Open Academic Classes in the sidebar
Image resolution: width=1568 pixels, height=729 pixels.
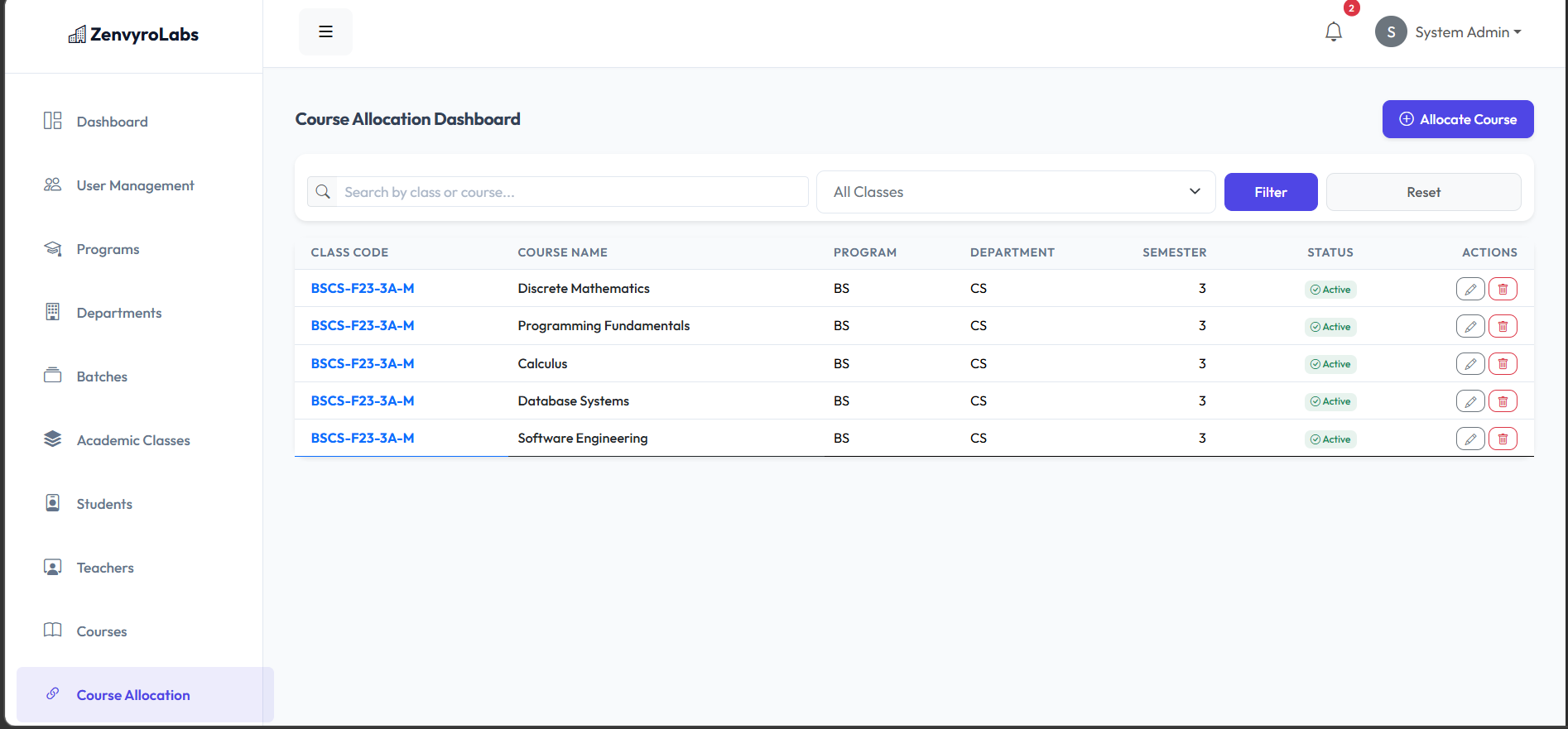[133, 440]
